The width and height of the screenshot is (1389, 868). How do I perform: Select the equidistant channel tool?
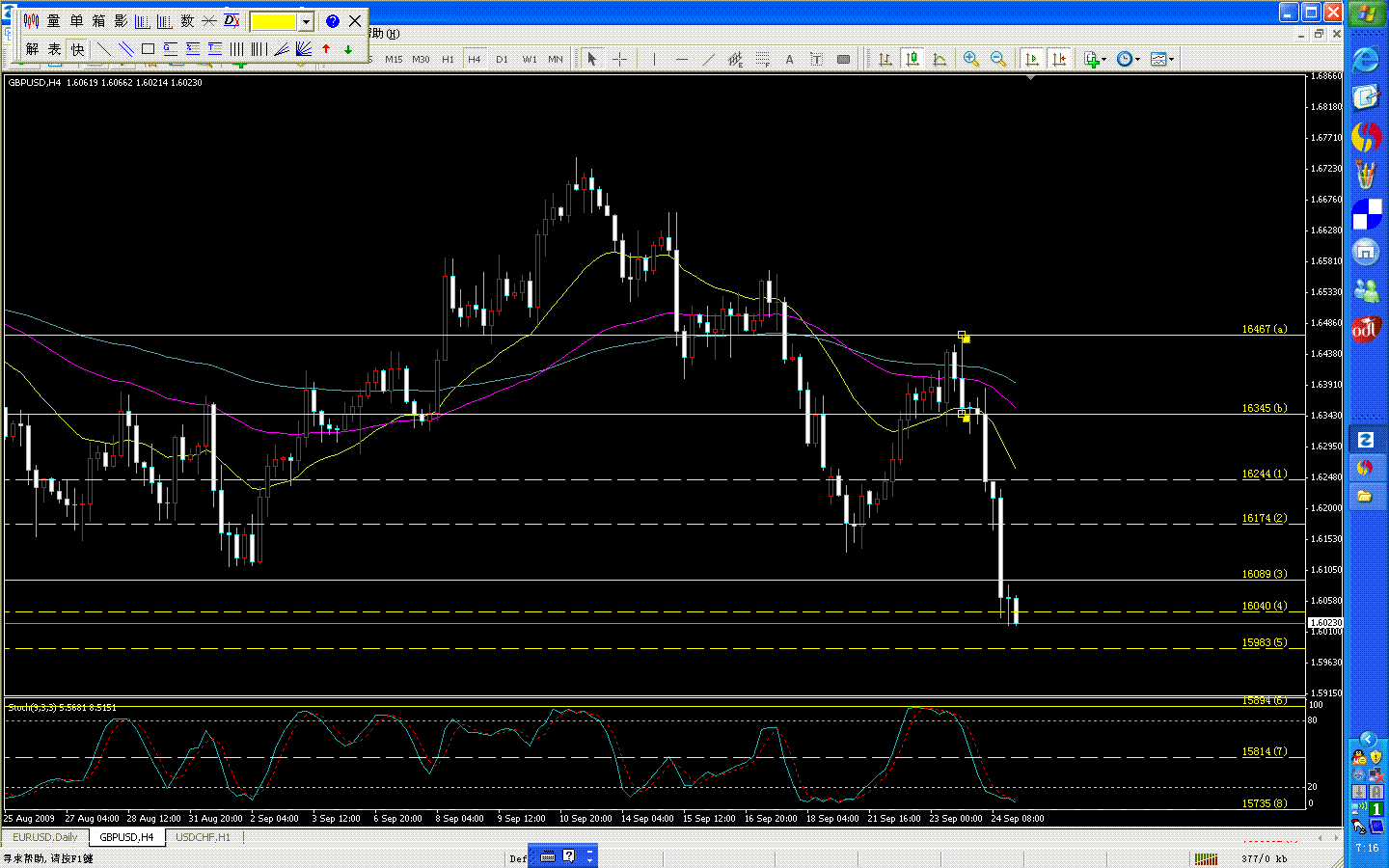735,60
